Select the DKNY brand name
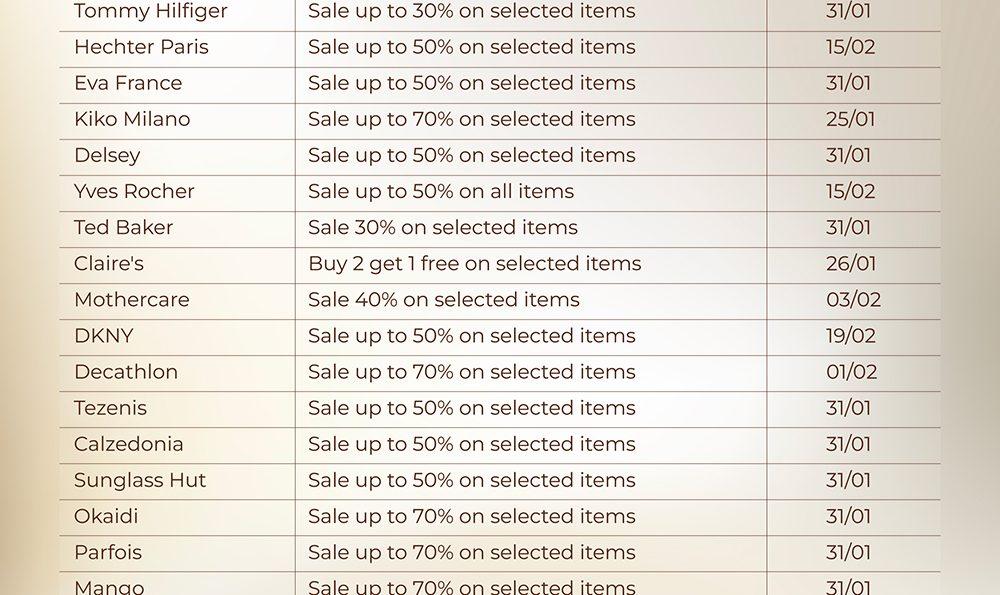The image size is (1000, 595). point(103,336)
